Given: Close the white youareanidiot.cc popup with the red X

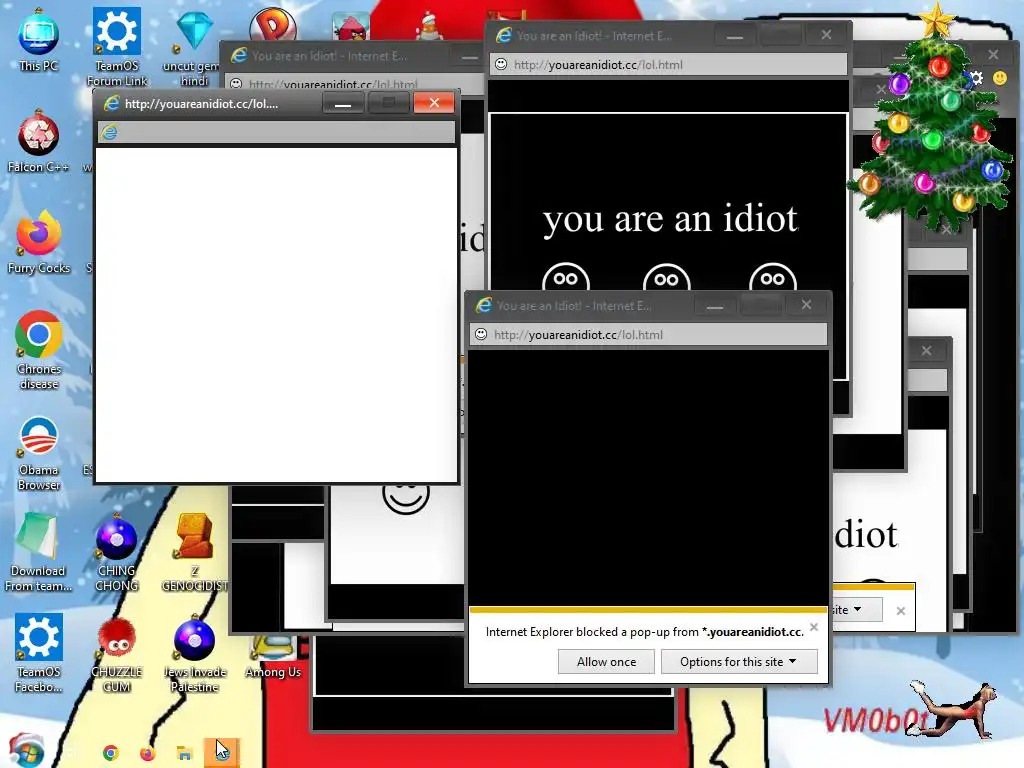Looking at the screenshot, I should [434, 103].
